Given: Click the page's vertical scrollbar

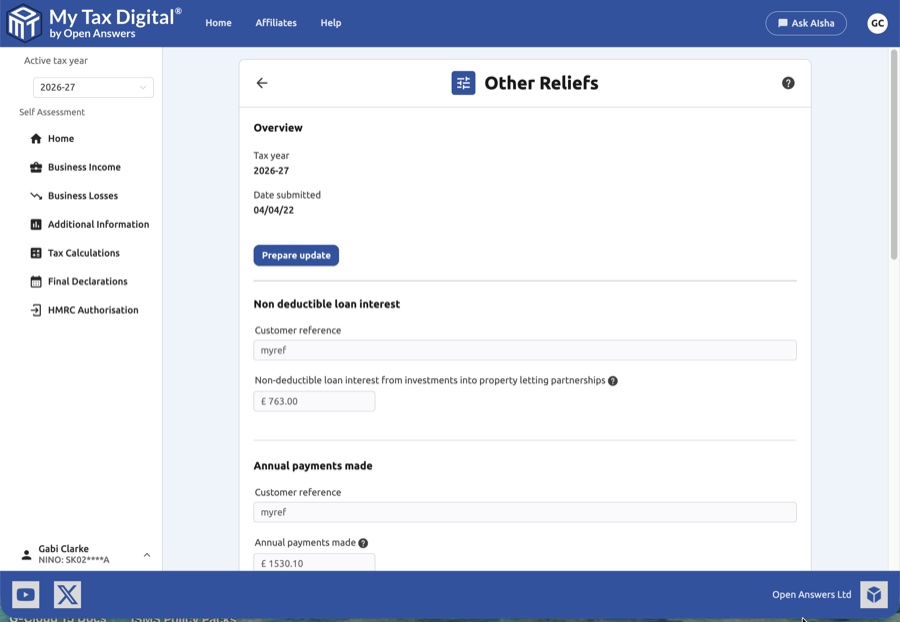Looking at the screenshot, I should tap(893, 150).
